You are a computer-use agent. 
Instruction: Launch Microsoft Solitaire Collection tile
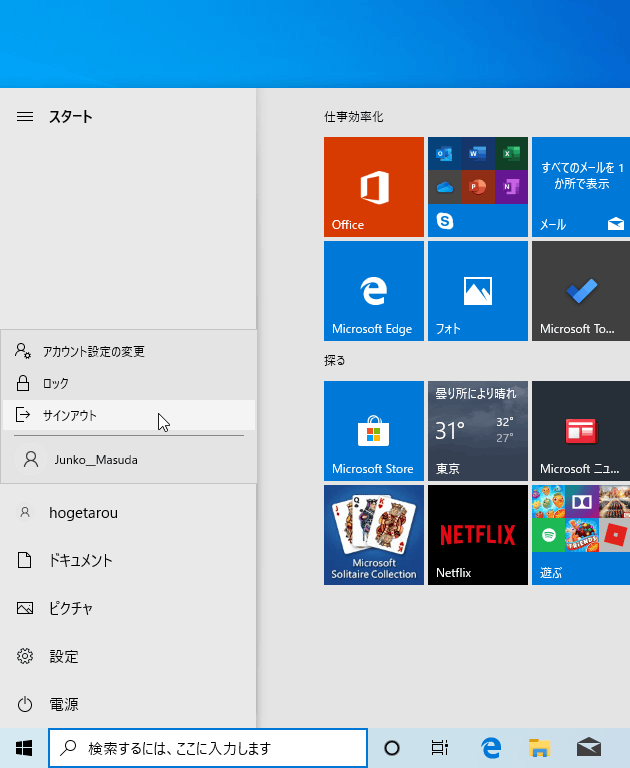click(x=374, y=535)
